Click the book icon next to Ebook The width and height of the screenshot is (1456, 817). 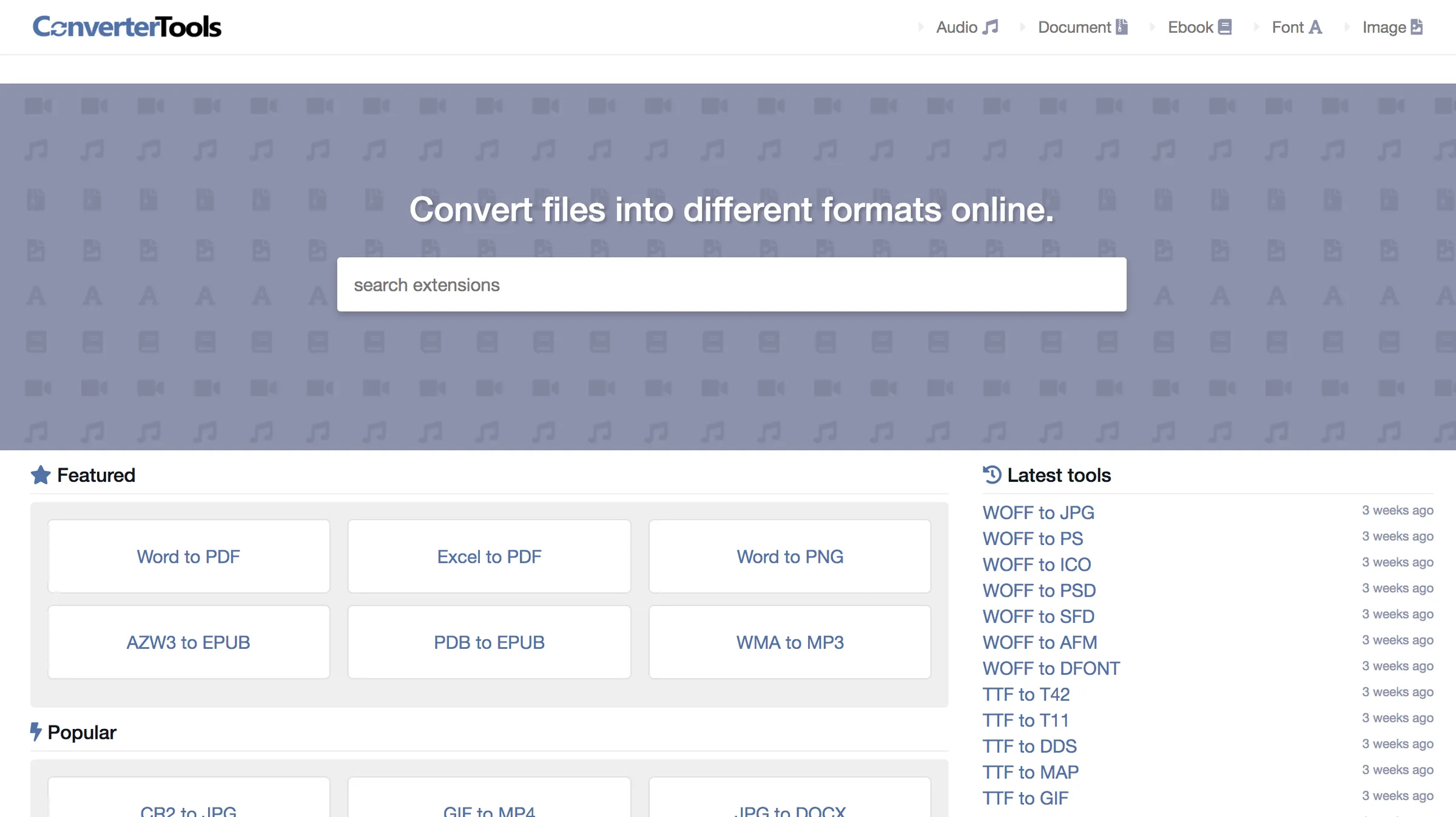[x=1226, y=27]
